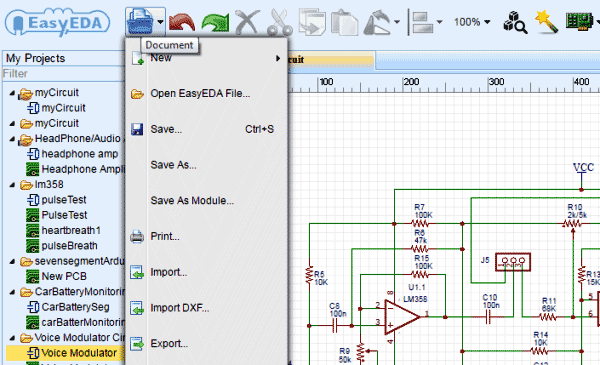Select New in Document menu
This screenshot has height=365, width=600.
pos(207,58)
